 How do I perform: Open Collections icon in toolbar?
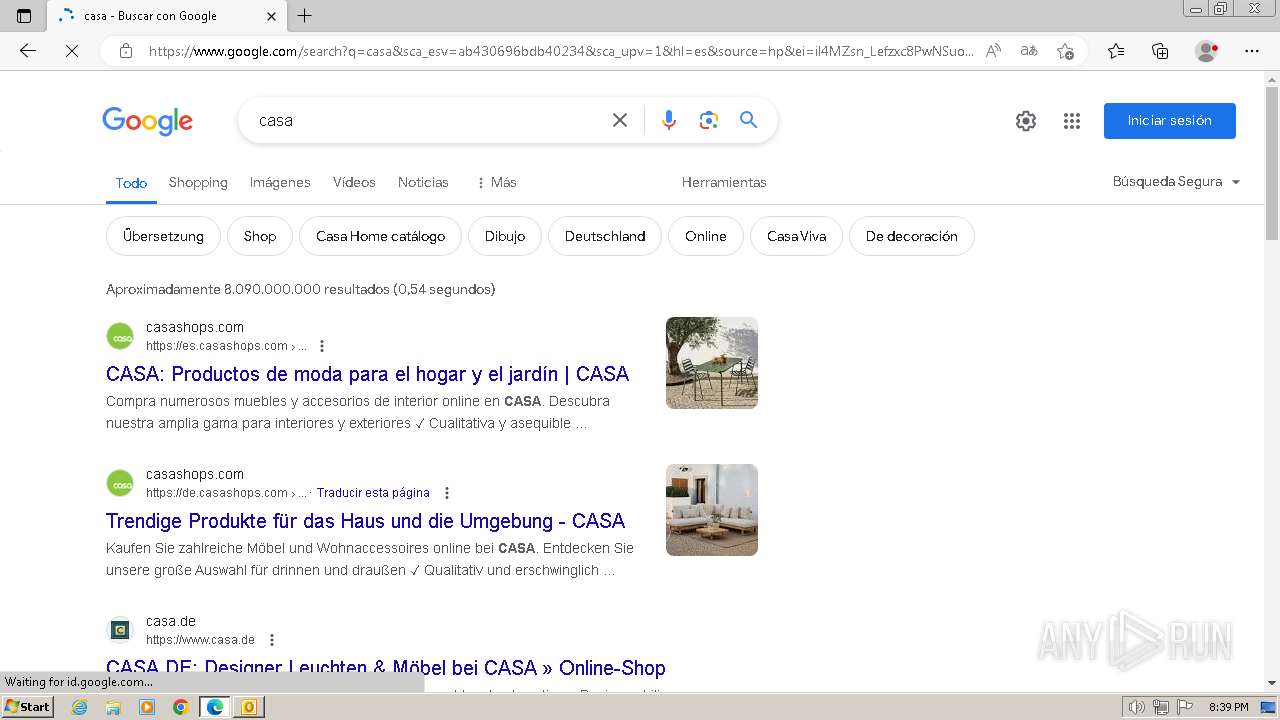click(1160, 51)
